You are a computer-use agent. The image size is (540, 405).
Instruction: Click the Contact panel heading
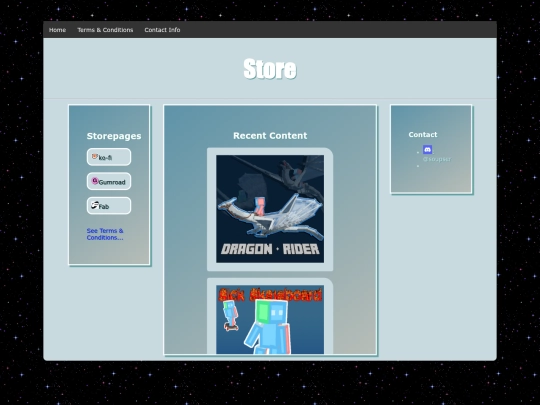coord(423,135)
